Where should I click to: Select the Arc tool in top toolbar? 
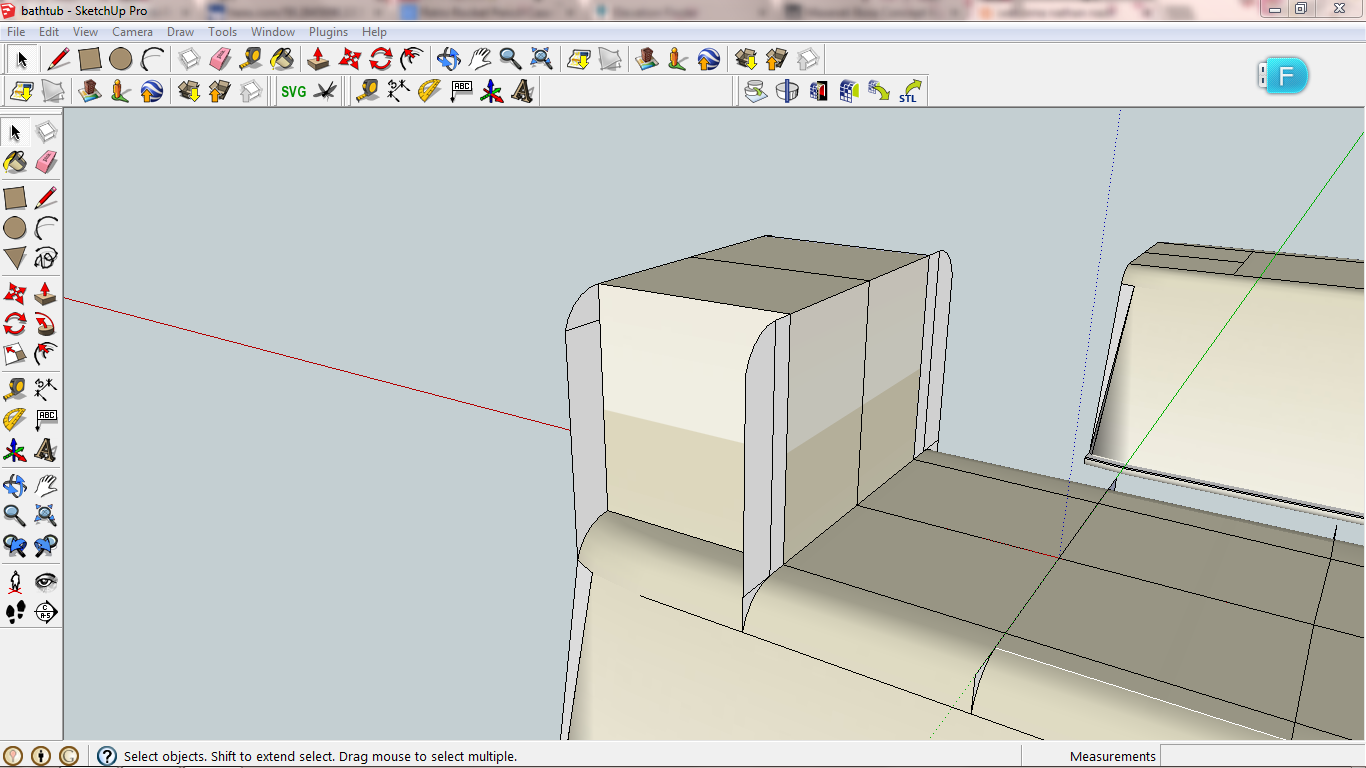click(x=152, y=59)
